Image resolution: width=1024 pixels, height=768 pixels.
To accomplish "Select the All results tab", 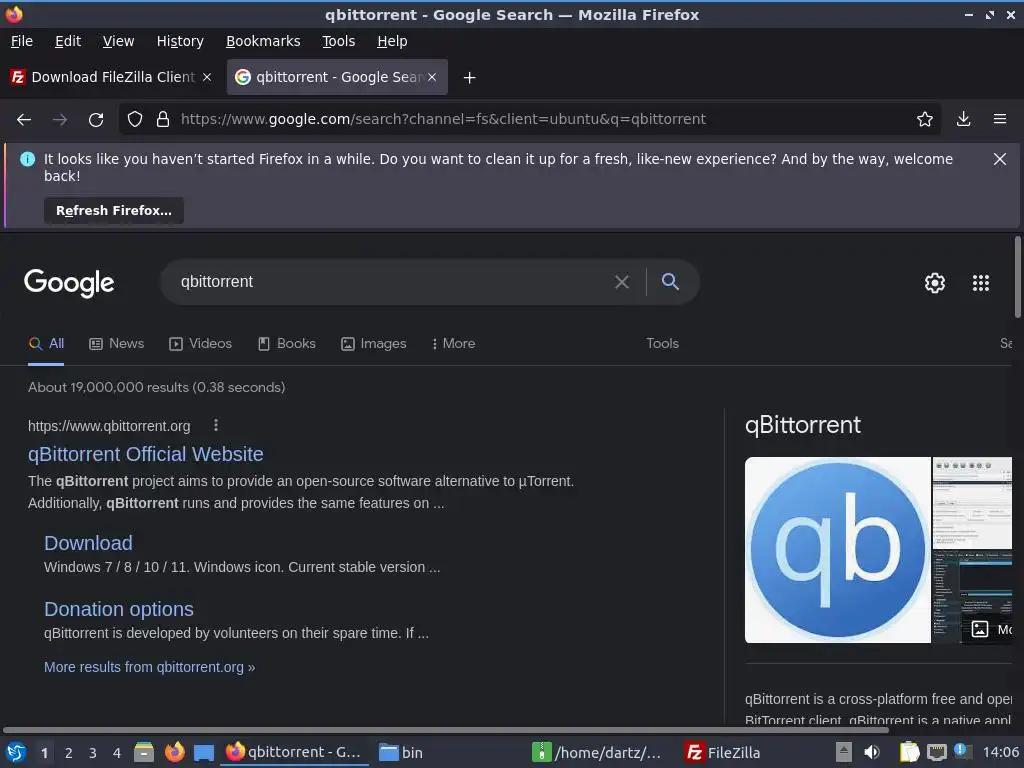I will pos(46,344).
